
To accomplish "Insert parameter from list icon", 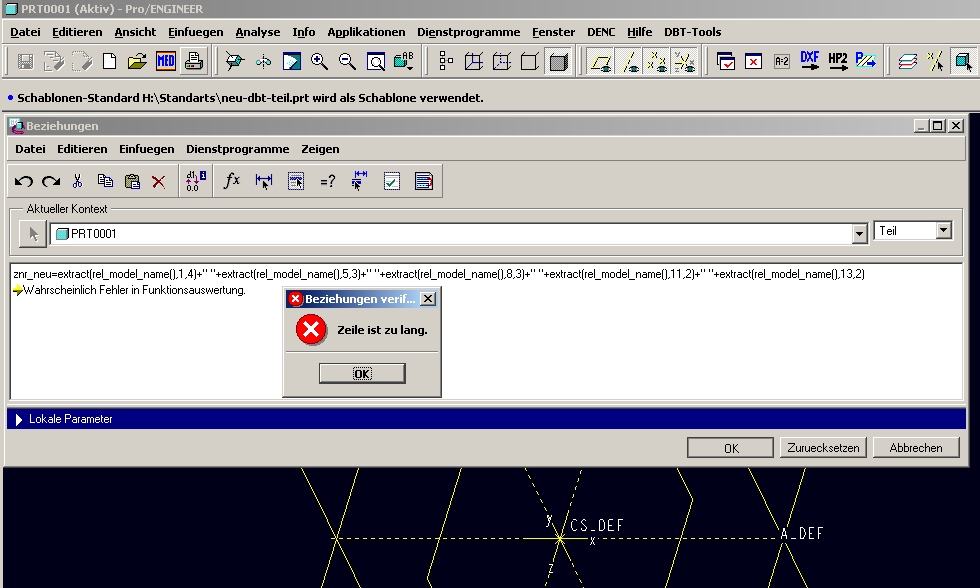I will (x=296, y=181).
